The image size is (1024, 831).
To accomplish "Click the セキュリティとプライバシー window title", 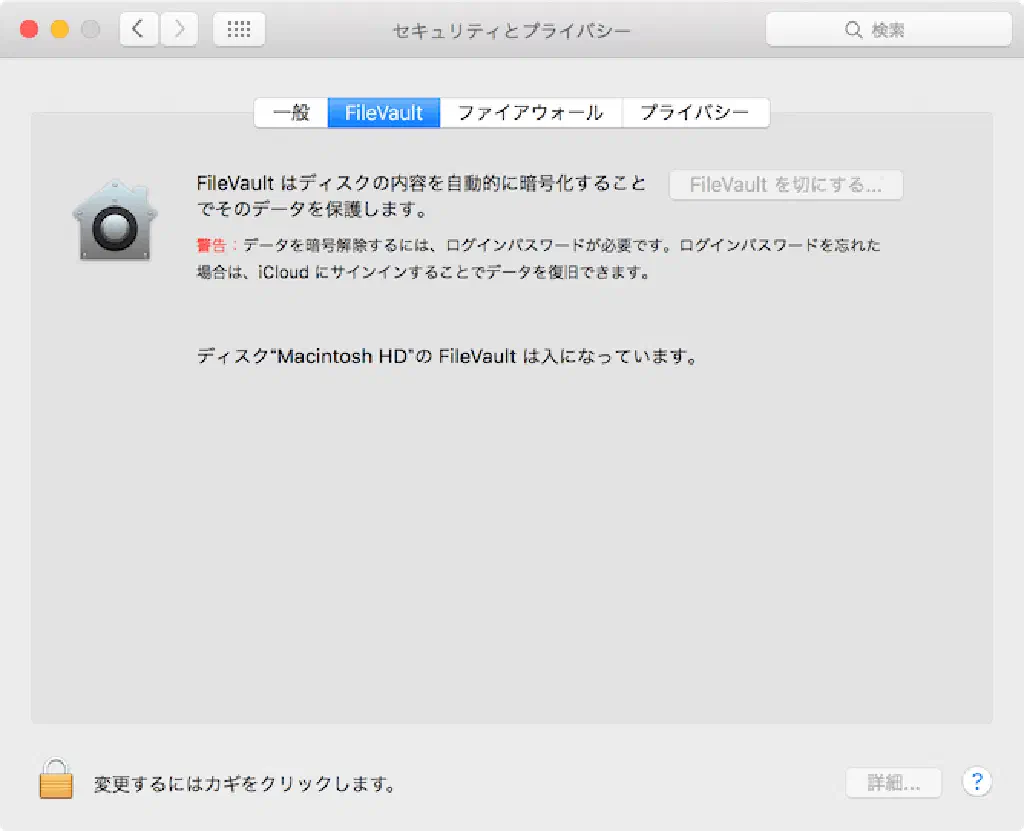I will [x=511, y=30].
